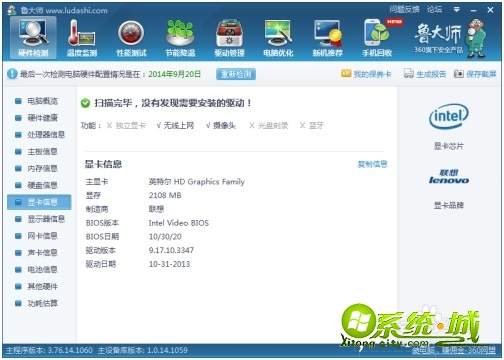Open the 电脑优化 PC optimization tool

(278, 38)
